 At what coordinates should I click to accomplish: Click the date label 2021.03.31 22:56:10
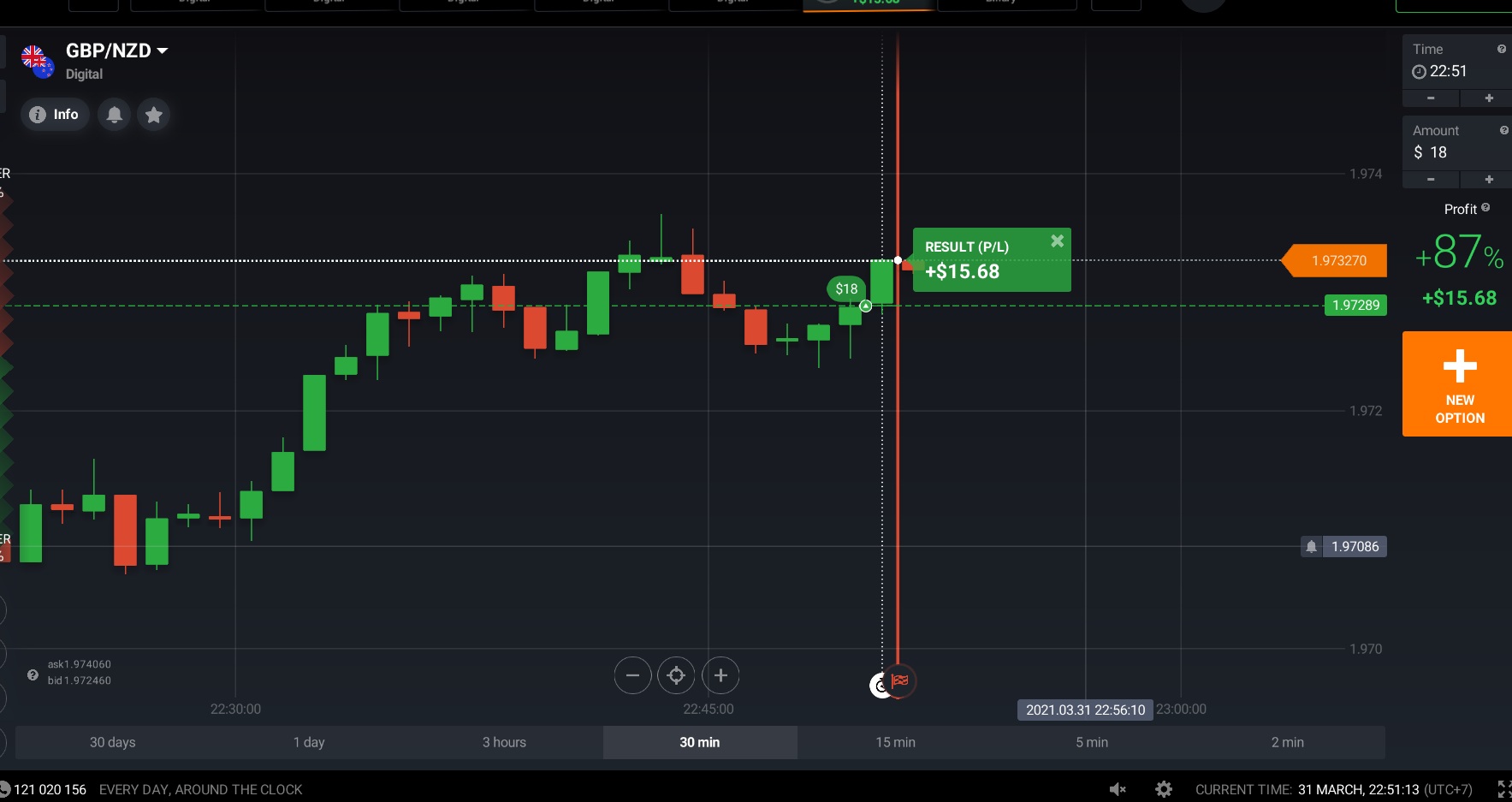pos(1085,710)
